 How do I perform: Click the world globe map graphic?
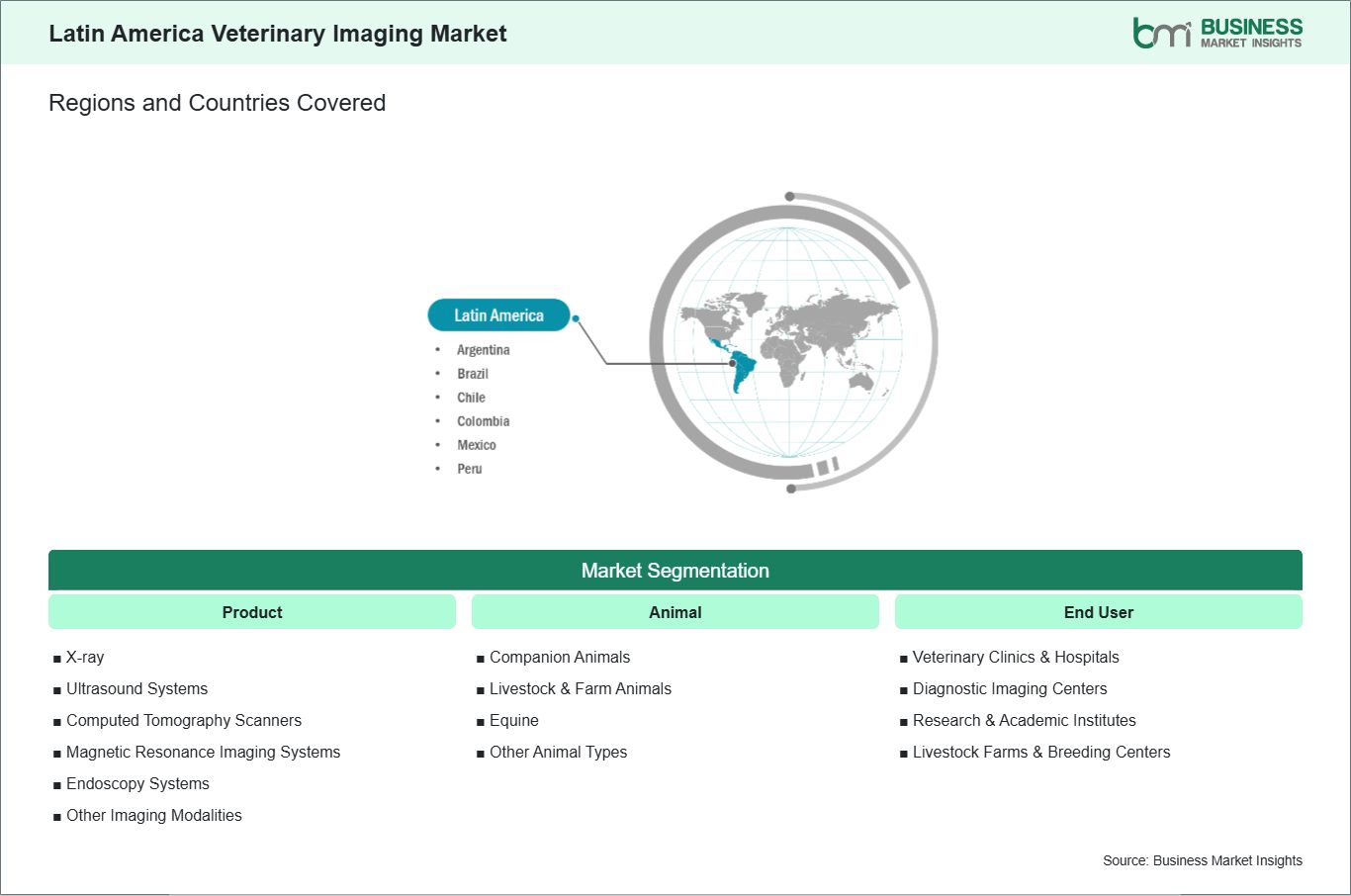(793, 340)
